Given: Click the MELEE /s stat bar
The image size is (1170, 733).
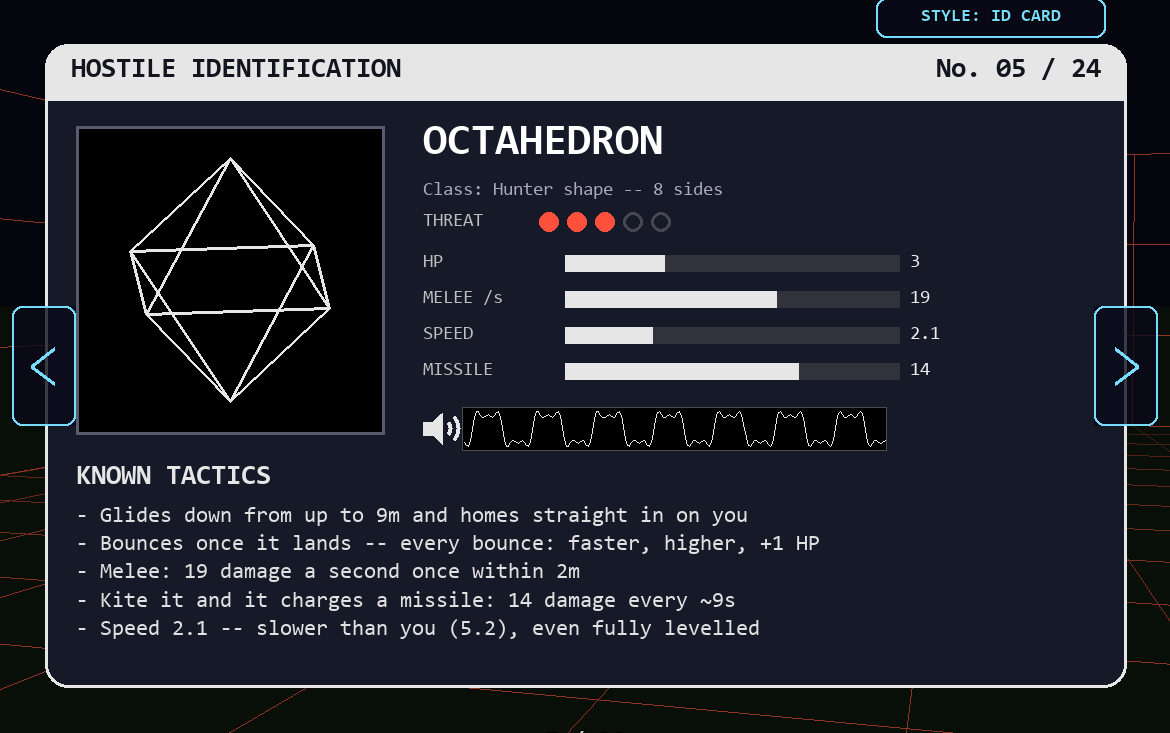Looking at the screenshot, I should point(732,299).
